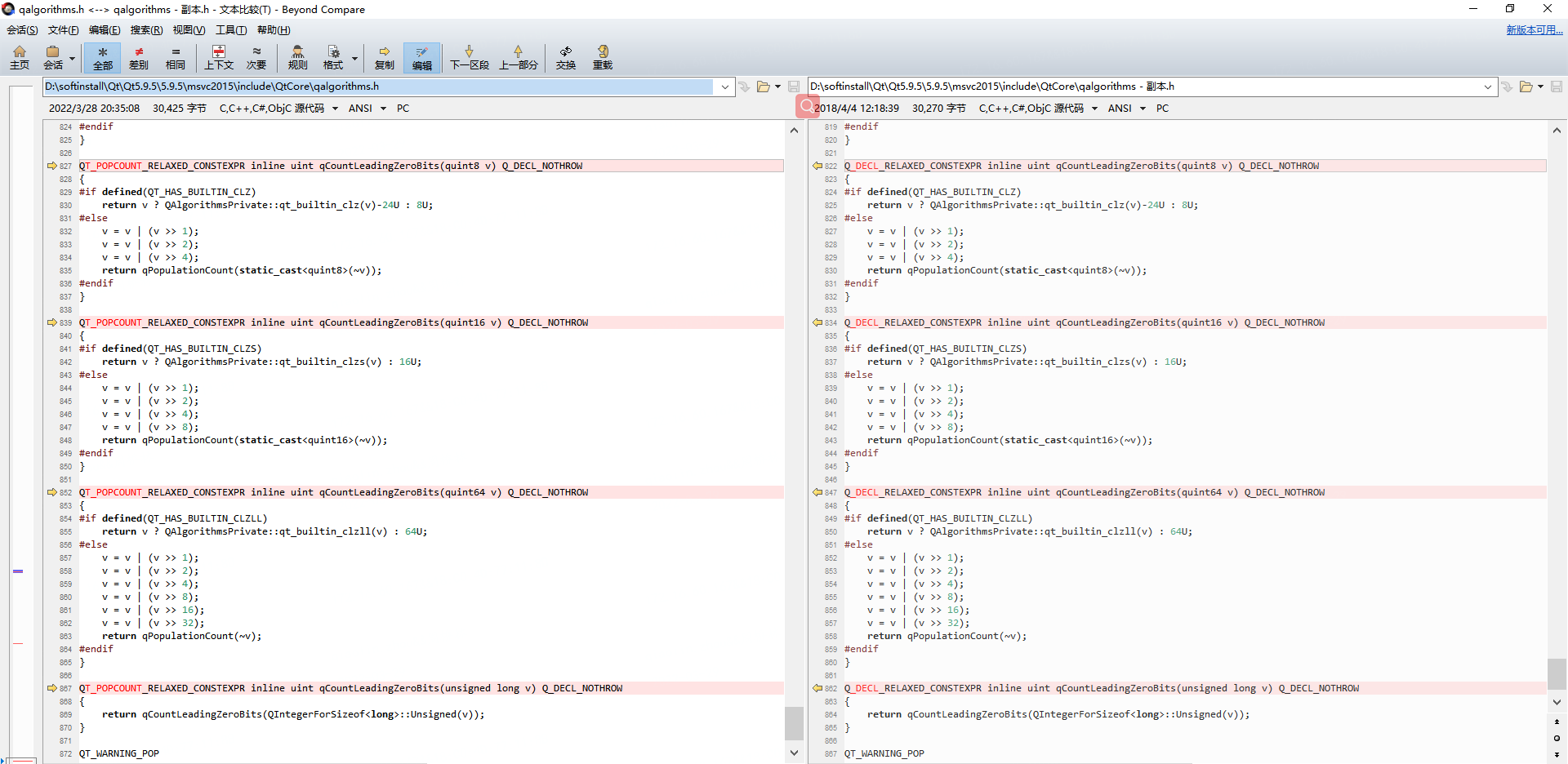Image resolution: width=1568 pixels, height=764 pixels.
Task: Toggle context display with 上下文
Action: tap(219, 57)
